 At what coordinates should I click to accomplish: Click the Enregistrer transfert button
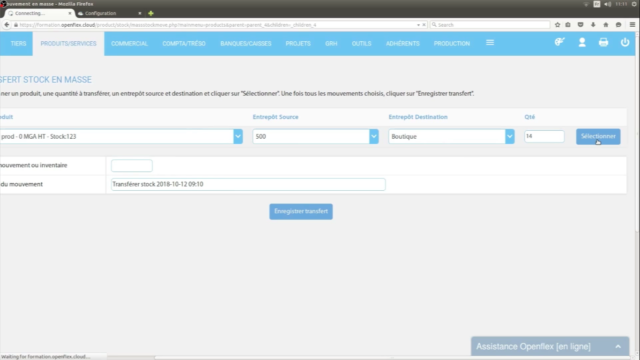tap(301, 211)
